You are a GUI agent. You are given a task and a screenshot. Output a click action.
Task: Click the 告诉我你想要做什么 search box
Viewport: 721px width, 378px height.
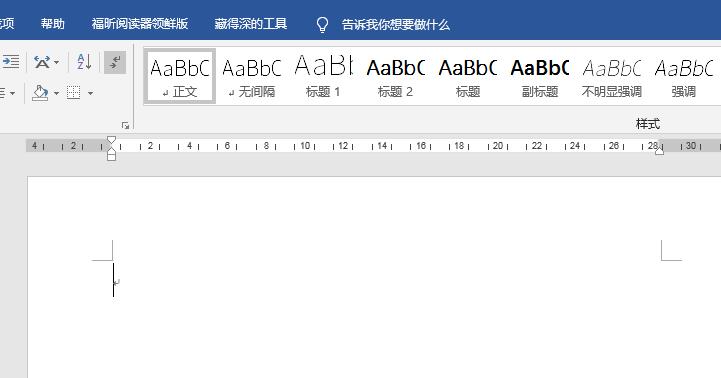(395, 25)
